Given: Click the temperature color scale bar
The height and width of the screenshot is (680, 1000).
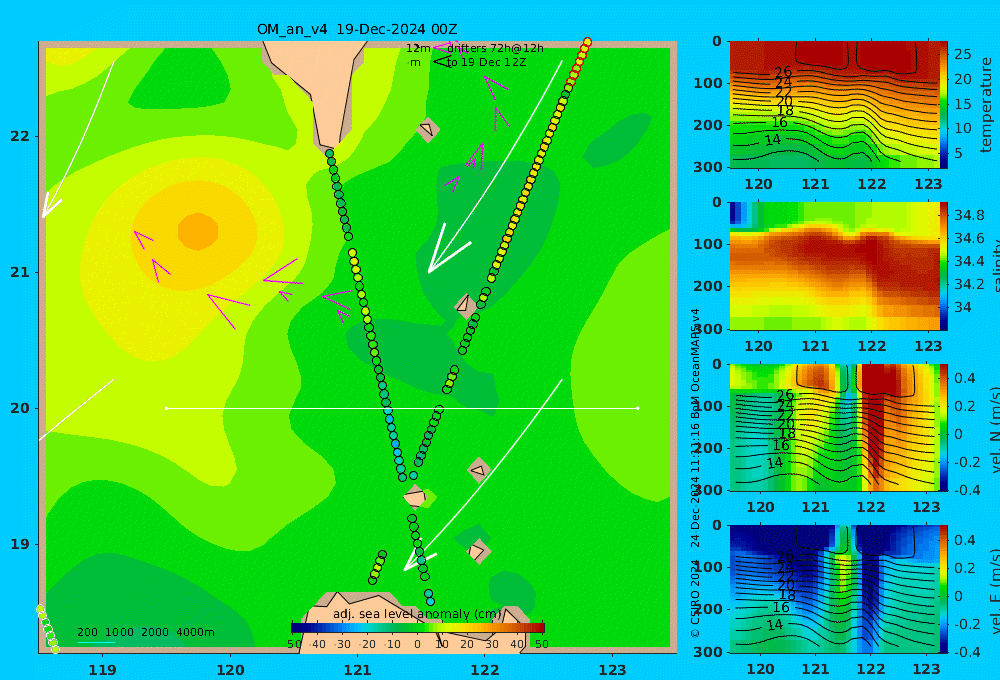Looking at the screenshot, I should pos(944,105).
